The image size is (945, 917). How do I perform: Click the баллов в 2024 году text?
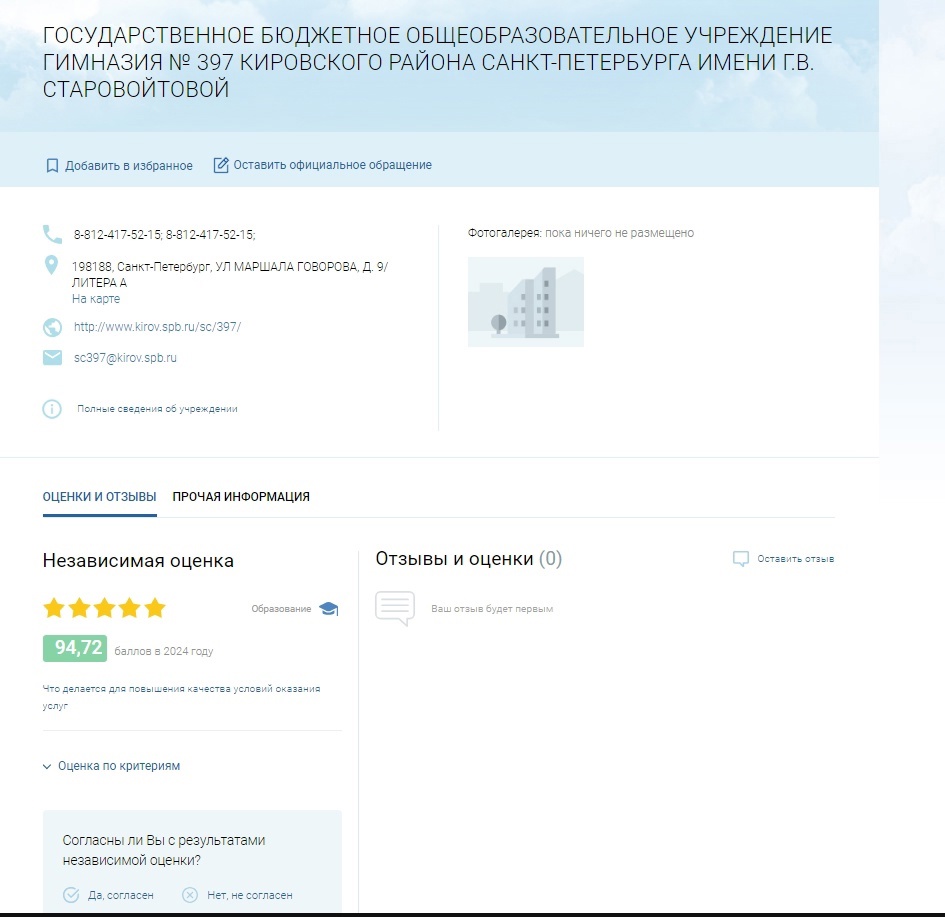coord(164,651)
